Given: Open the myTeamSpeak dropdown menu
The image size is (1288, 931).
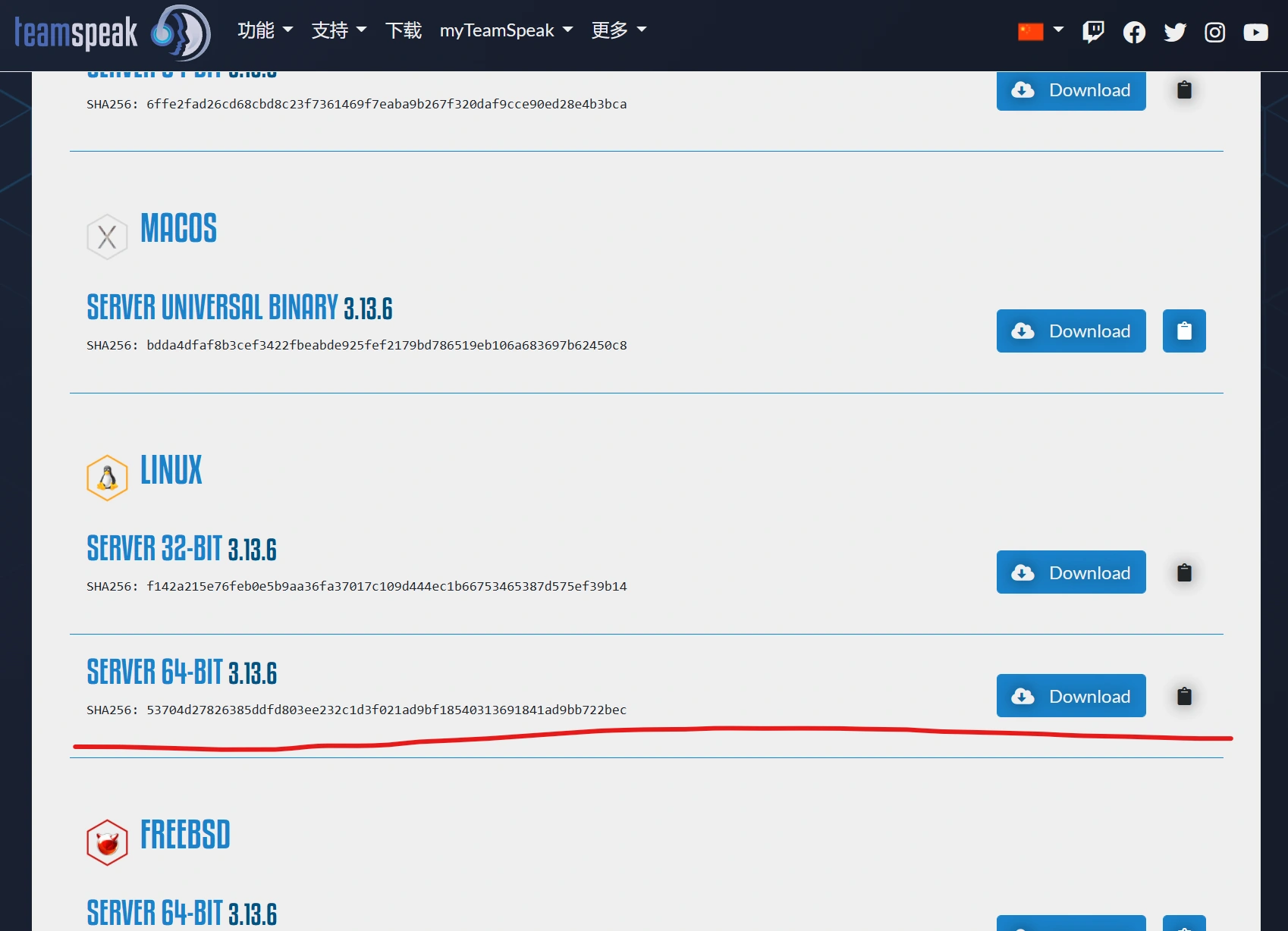Looking at the screenshot, I should coord(506,30).
